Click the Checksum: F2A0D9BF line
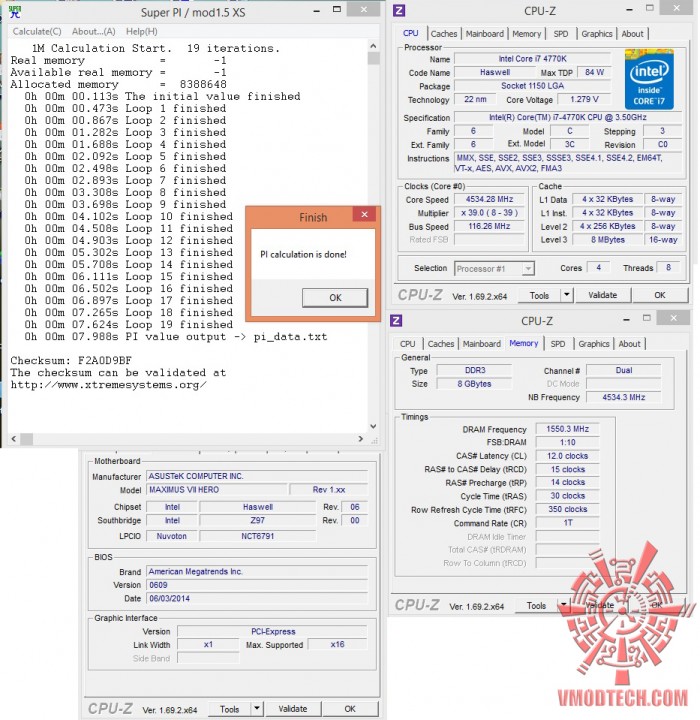700x720 pixels. [71, 360]
